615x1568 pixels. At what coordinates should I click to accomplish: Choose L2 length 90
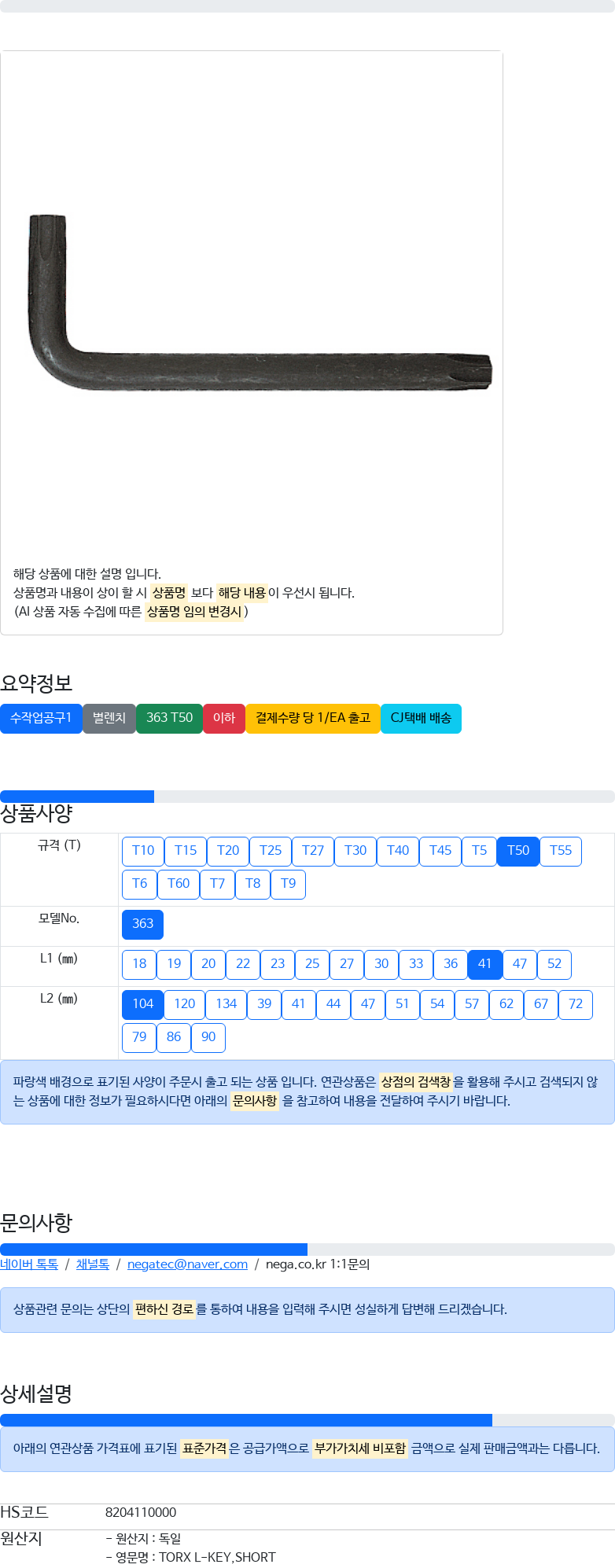click(208, 1037)
